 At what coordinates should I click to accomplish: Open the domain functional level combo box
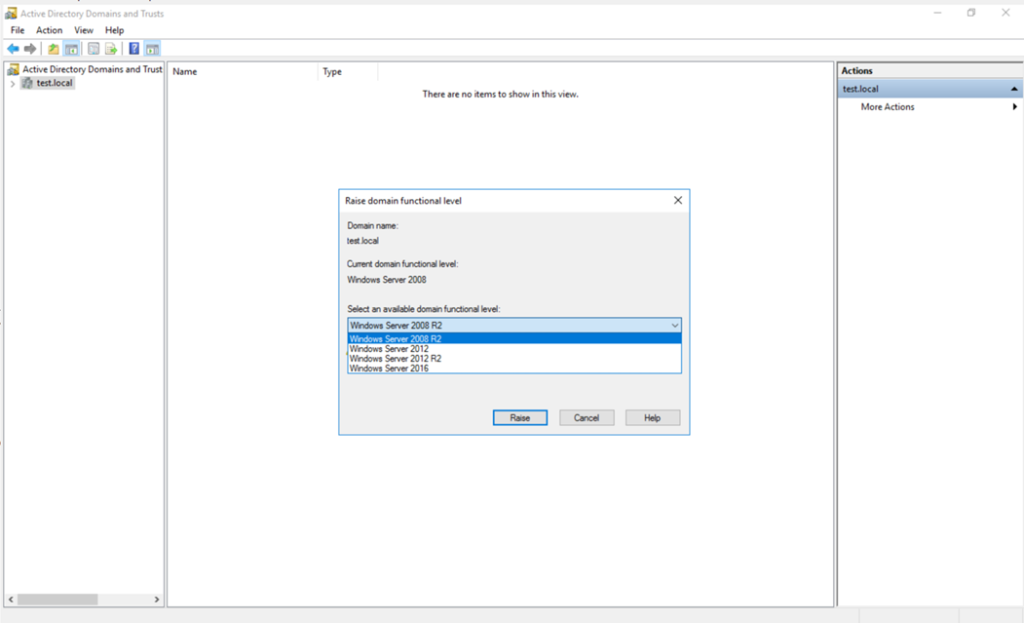point(514,325)
